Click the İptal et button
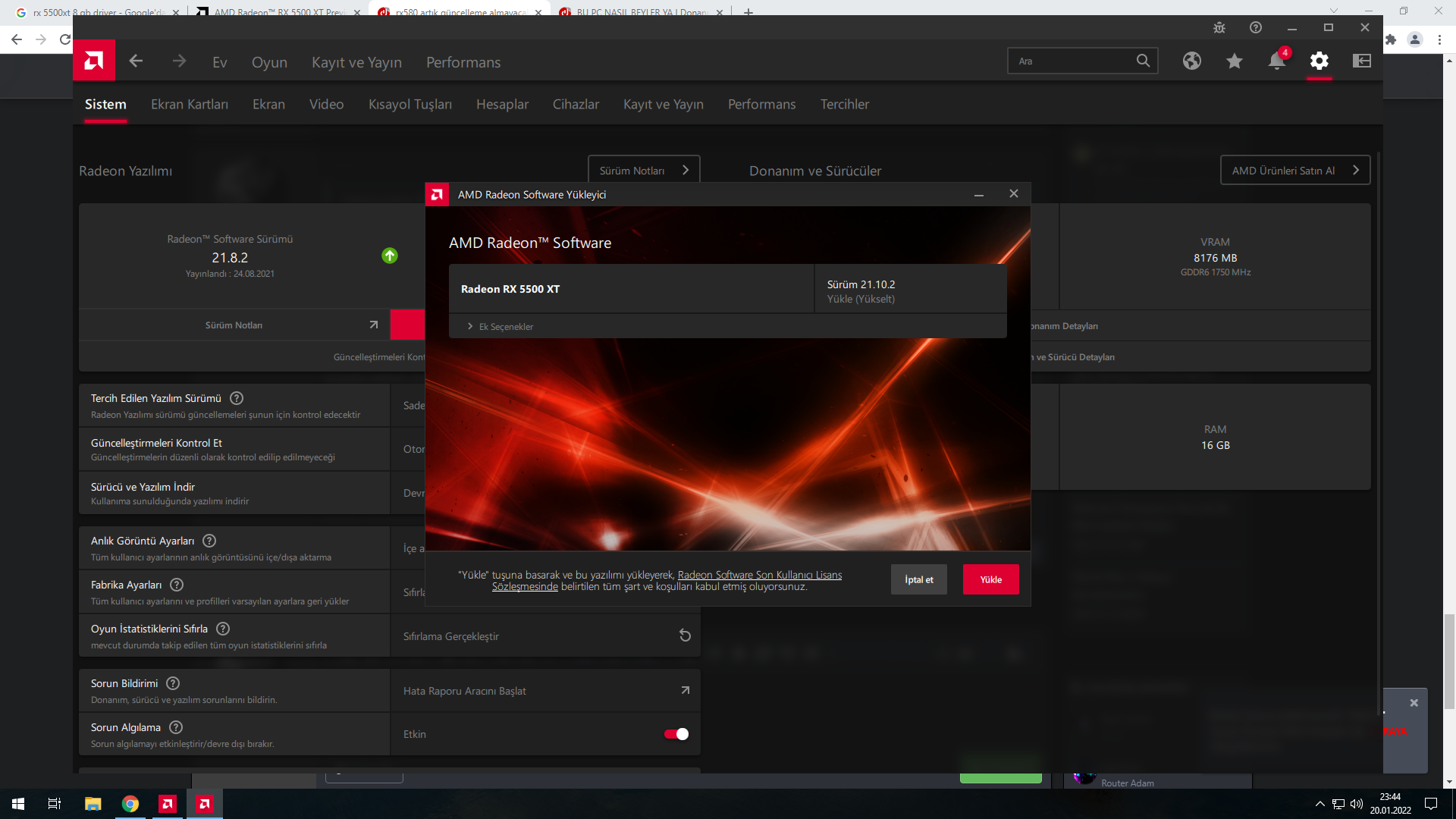This screenshot has height=819, width=1456. 918,579
